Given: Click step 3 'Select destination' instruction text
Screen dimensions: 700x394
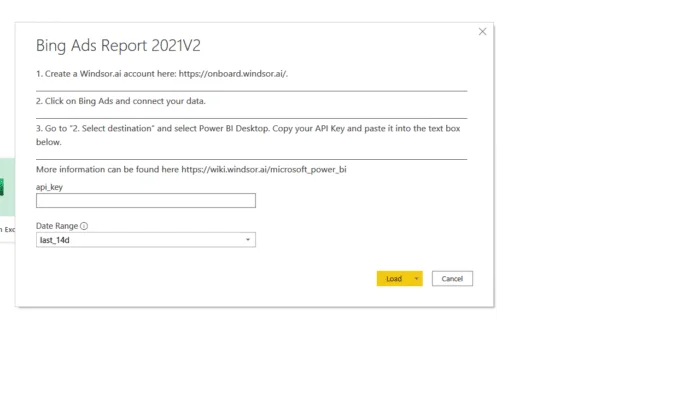Looking at the screenshot, I should coord(248,135).
